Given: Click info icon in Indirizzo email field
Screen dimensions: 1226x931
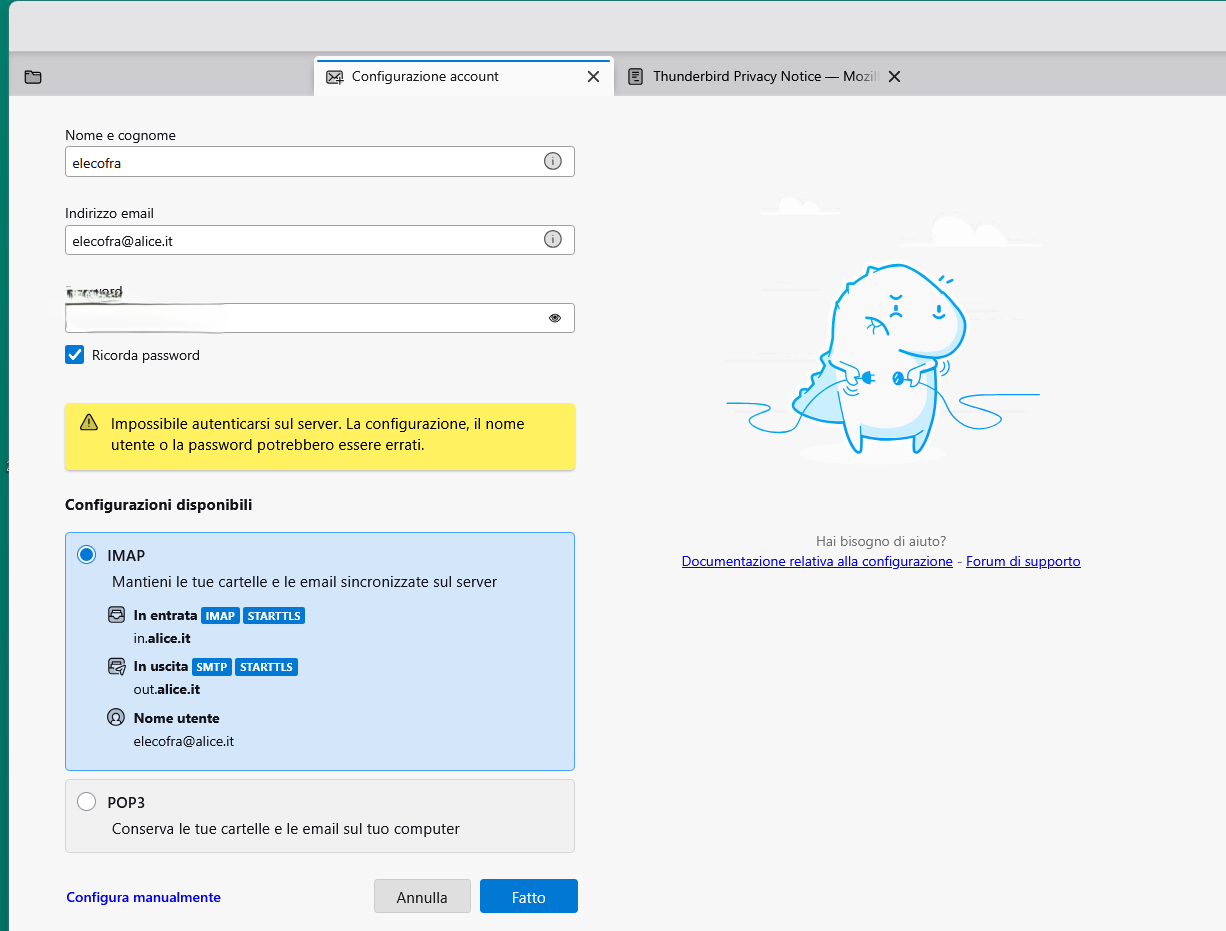Looking at the screenshot, I should pos(552,239).
